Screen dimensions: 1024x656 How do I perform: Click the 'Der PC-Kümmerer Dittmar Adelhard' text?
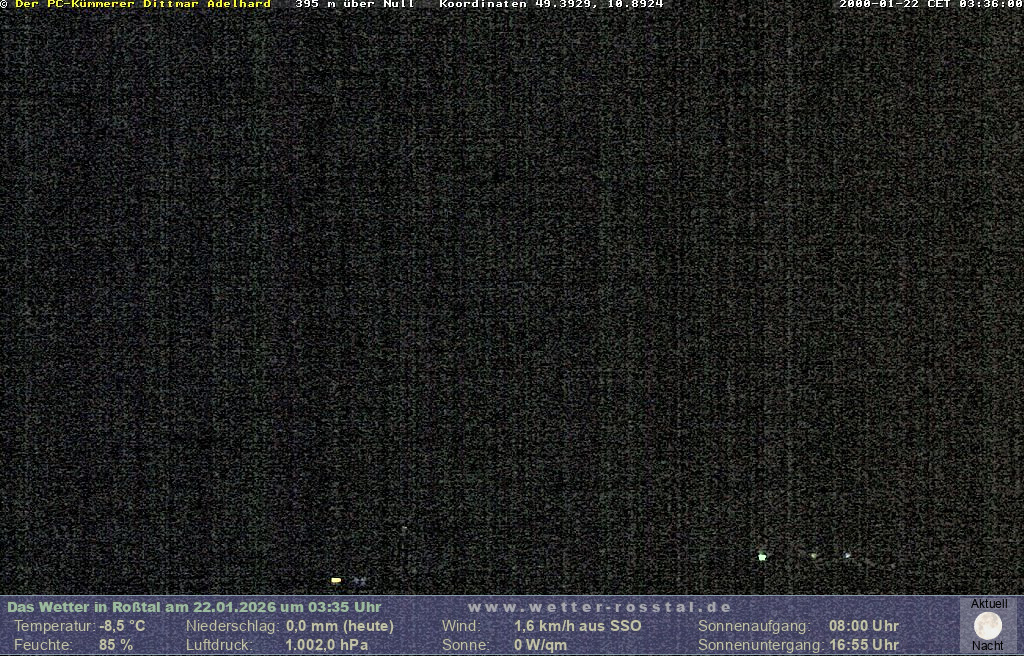point(143,5)
